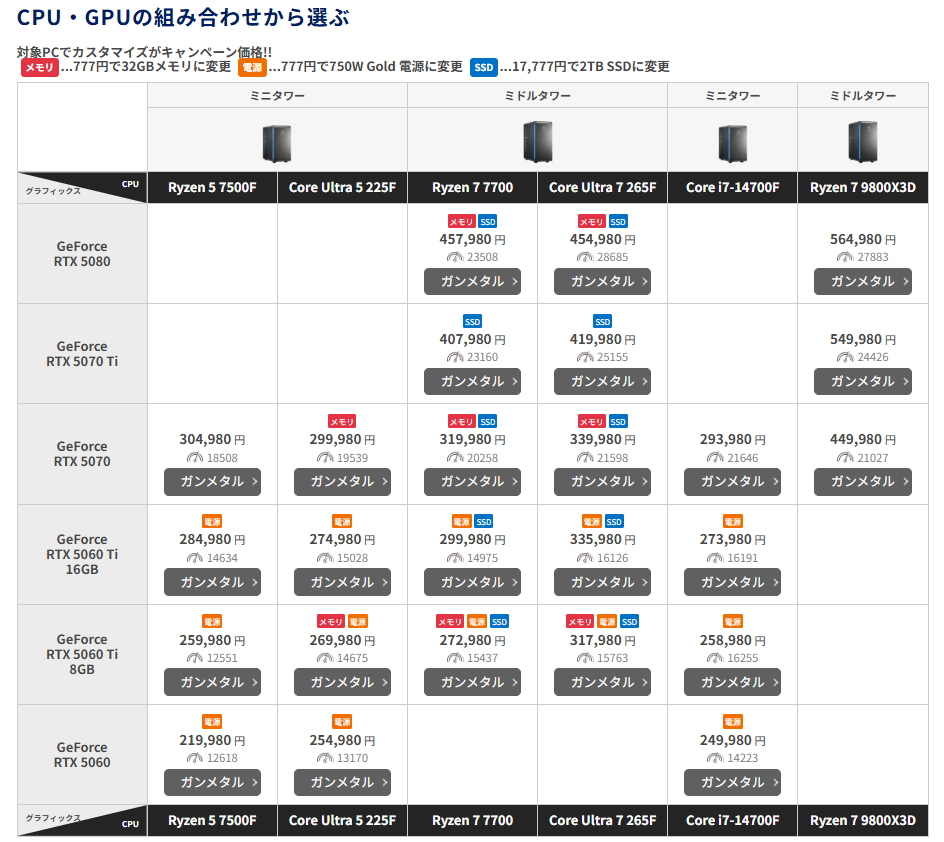Click the SSD badge above 419,980円
944x842 pixels.
tap(603, 321)
